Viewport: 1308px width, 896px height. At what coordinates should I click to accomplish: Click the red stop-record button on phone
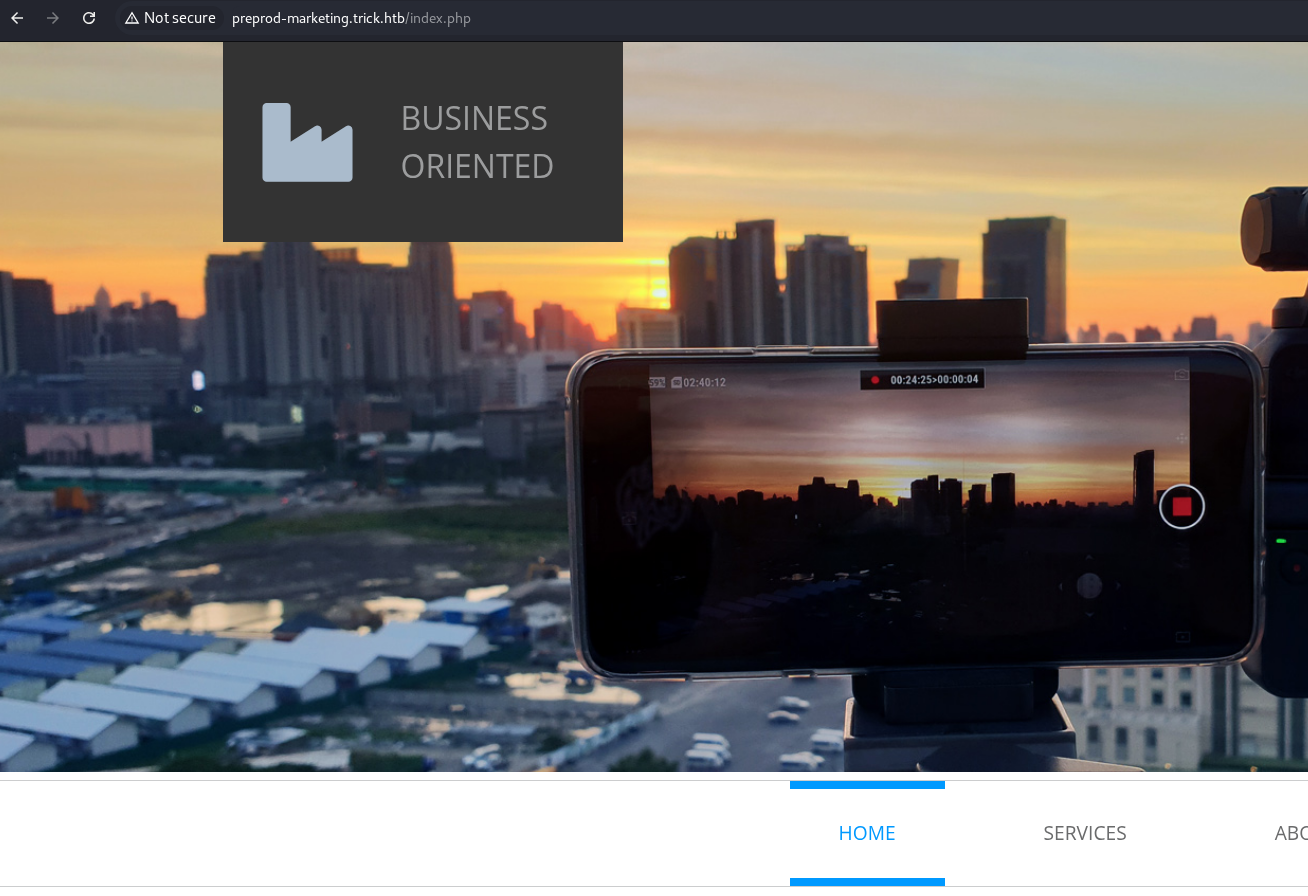point(1181,506)
